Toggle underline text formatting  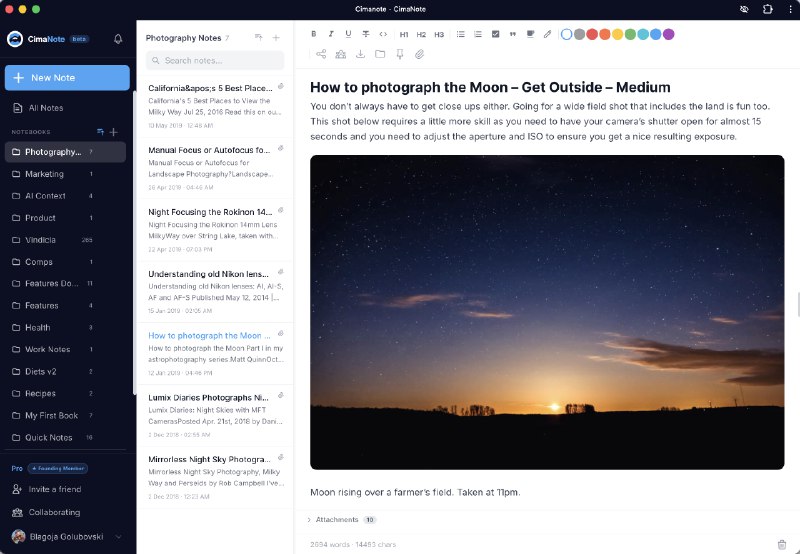348,34
